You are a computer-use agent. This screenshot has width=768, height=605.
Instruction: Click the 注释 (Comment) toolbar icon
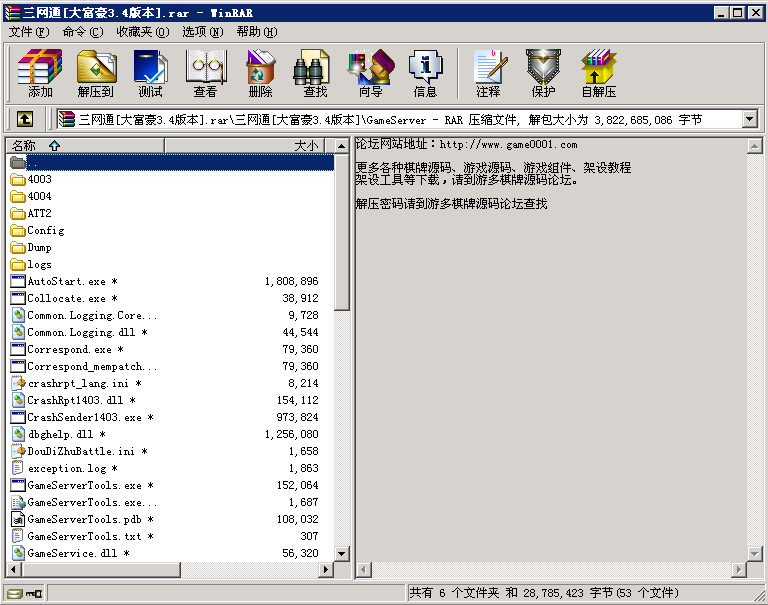click(x=488, y=73)
